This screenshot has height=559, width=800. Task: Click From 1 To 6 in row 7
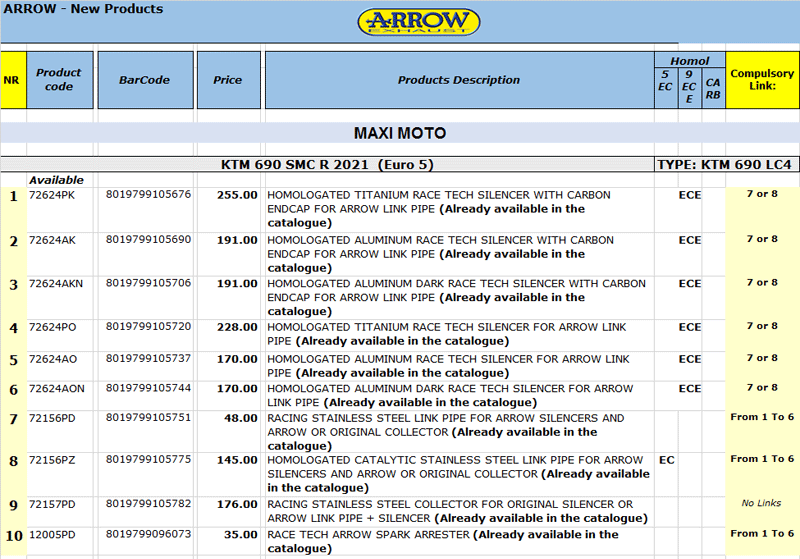(x=762, y=417)
